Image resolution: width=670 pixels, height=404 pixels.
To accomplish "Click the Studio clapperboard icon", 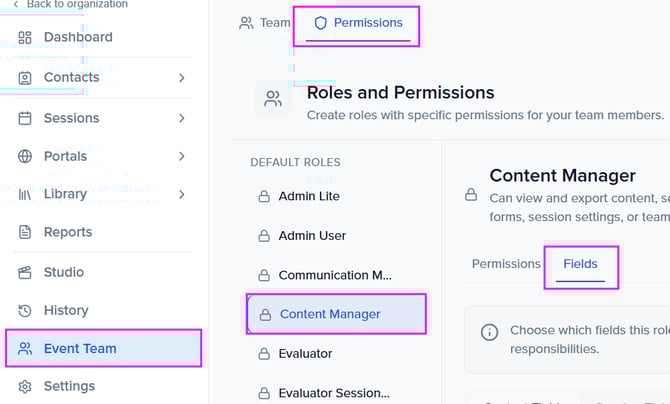I will point(25,272).
